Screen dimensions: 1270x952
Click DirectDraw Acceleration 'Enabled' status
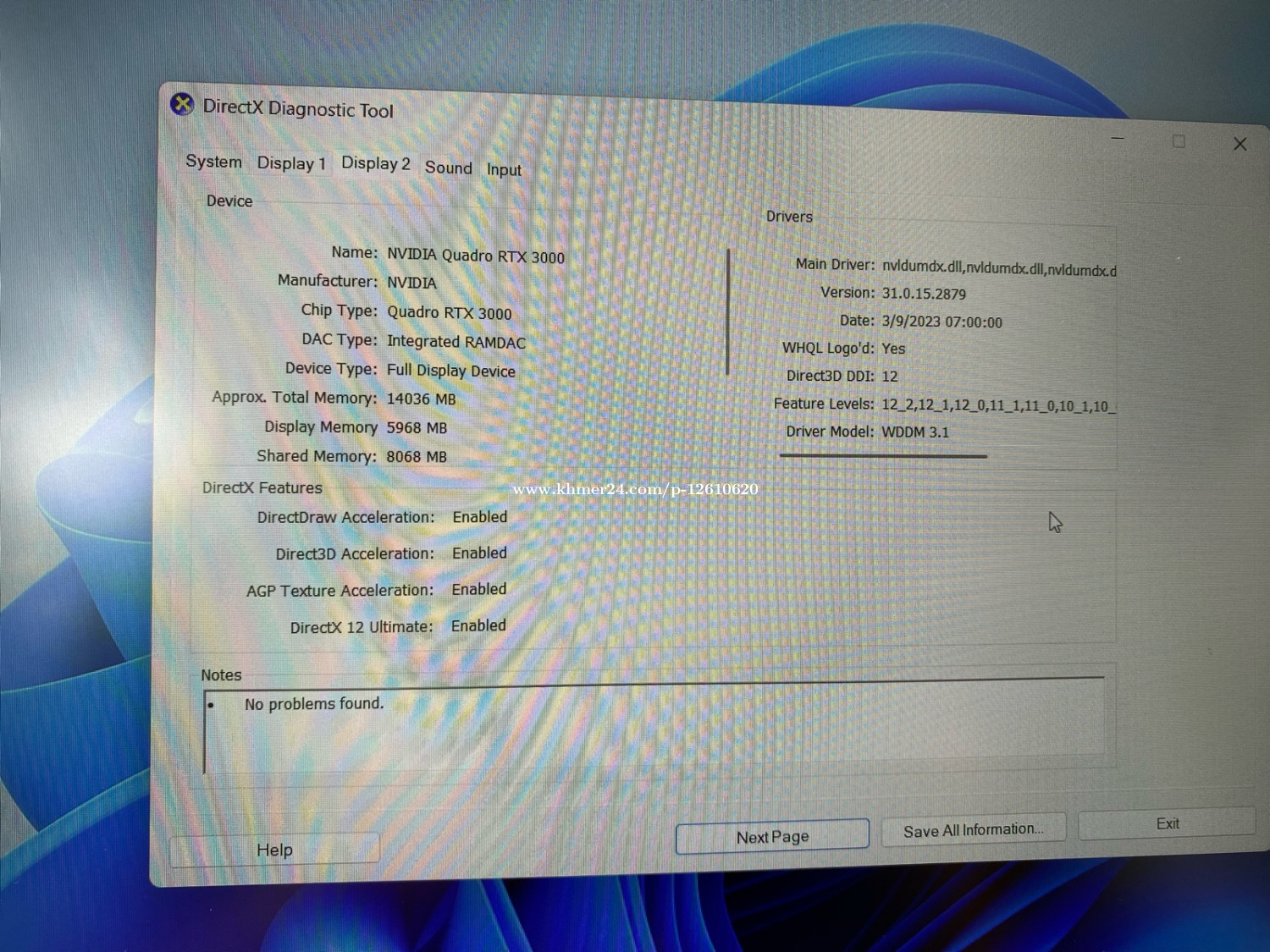[480, 517]
